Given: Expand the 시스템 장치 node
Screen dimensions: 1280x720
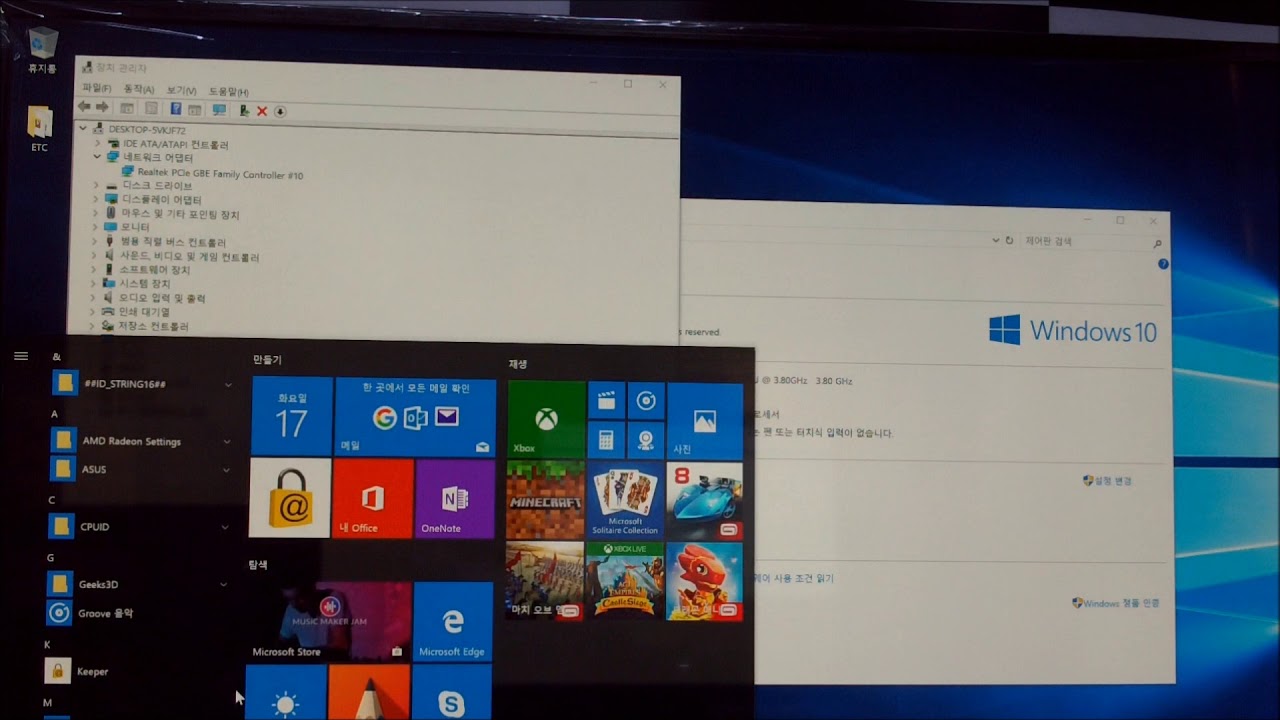Looking at the screenshot, I should click(94, 283).
